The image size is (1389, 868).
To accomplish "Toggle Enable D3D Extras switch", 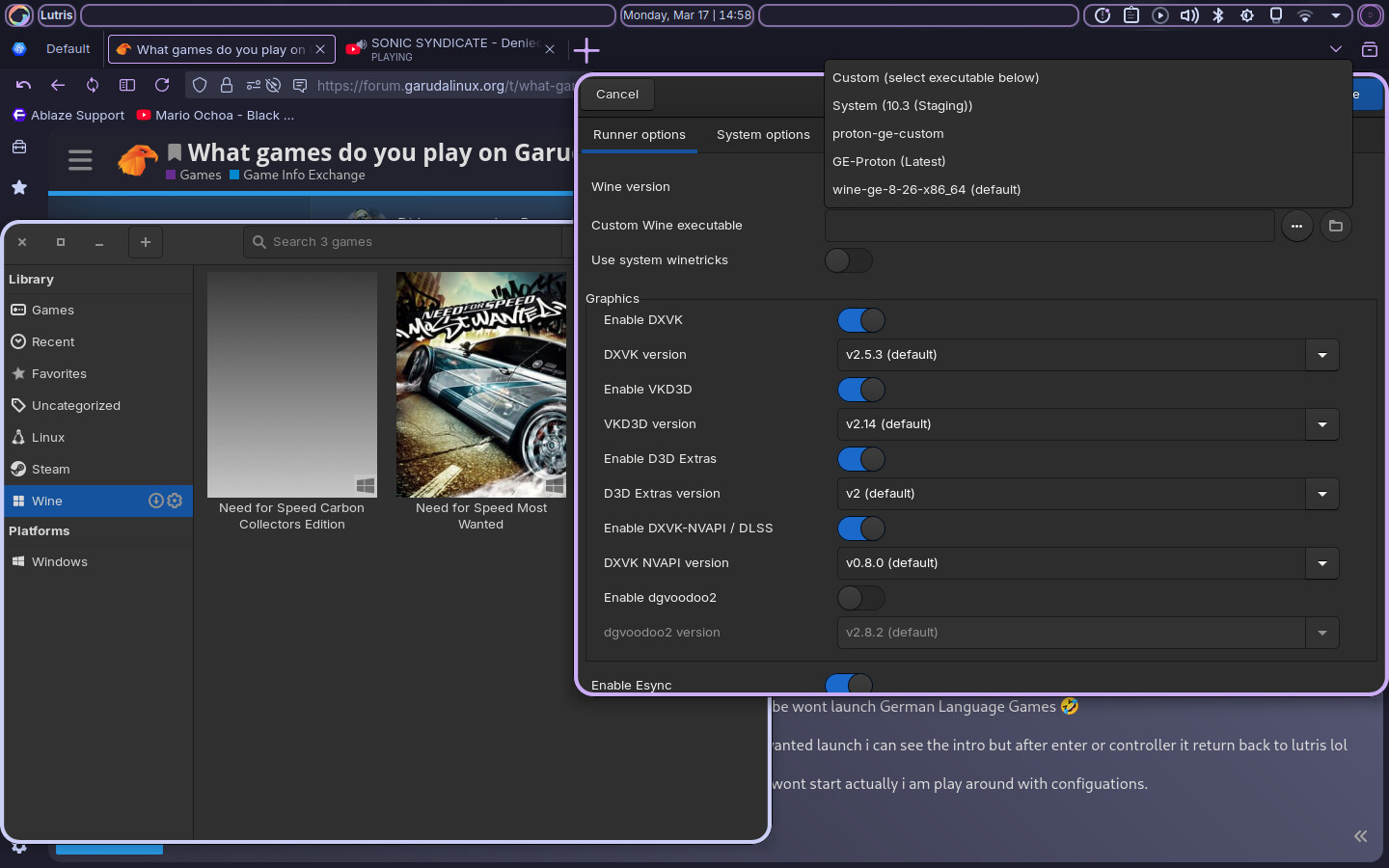I will 861,459.
